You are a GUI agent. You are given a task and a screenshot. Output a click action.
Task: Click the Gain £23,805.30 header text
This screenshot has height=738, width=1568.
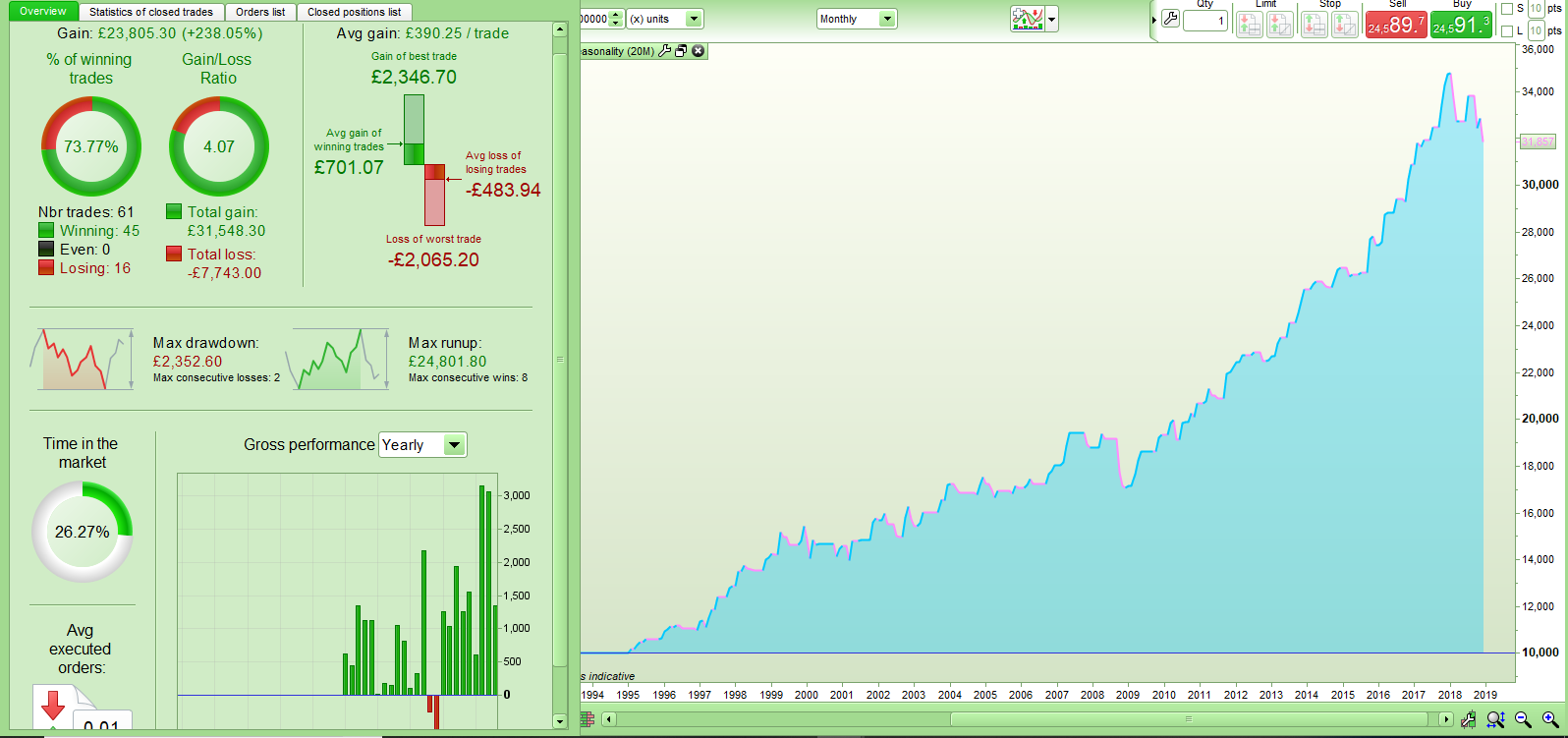160,33
